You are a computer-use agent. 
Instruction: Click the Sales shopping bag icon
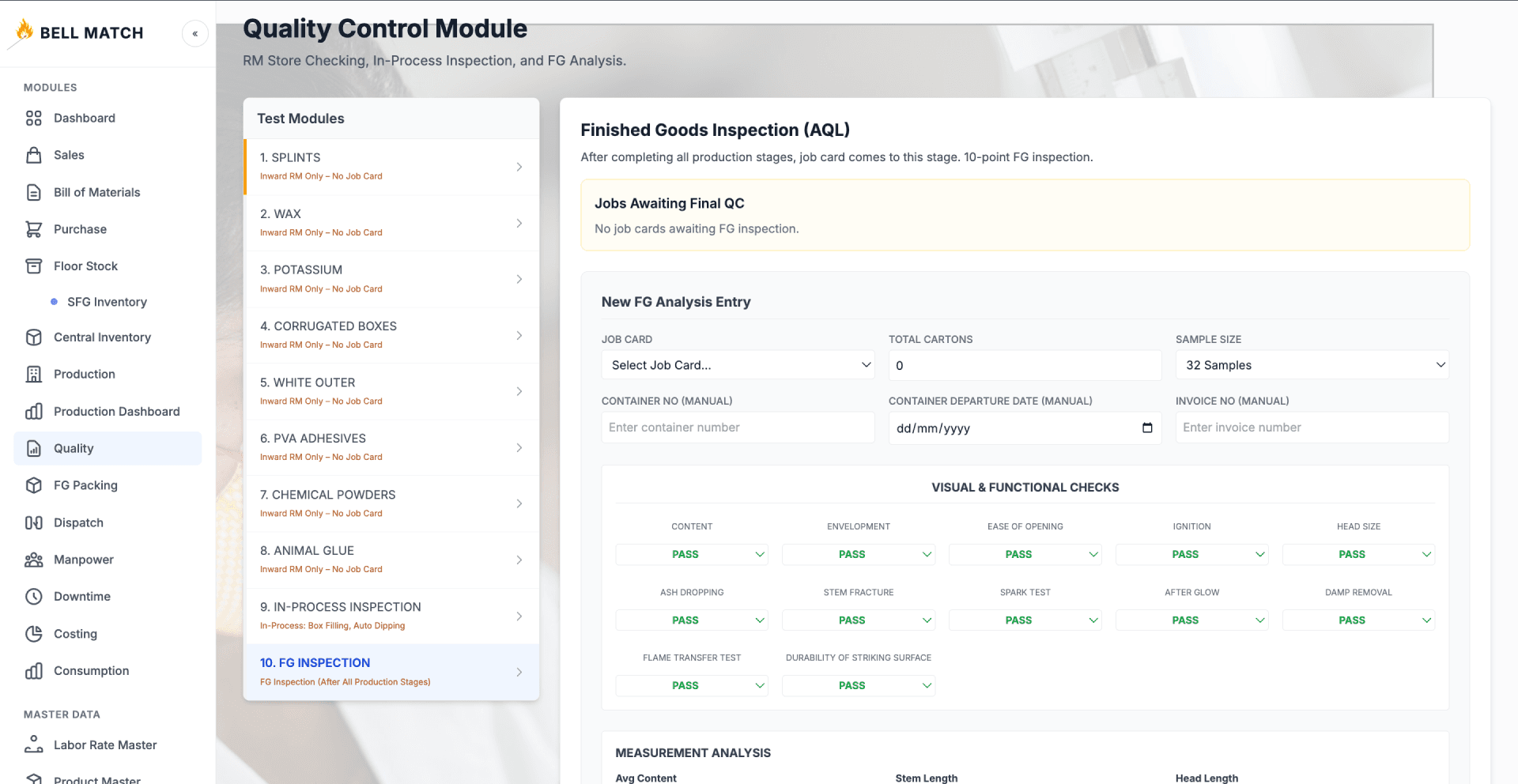coord(34,155)
